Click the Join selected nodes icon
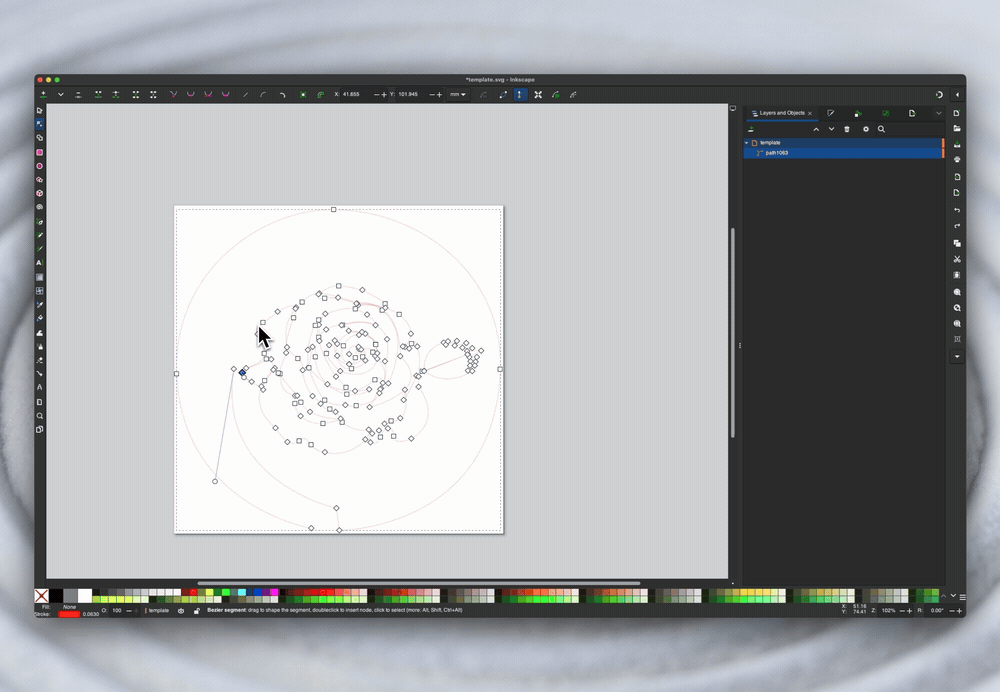The height and width of the screenshot is (692, 1000). click(98, 94)
